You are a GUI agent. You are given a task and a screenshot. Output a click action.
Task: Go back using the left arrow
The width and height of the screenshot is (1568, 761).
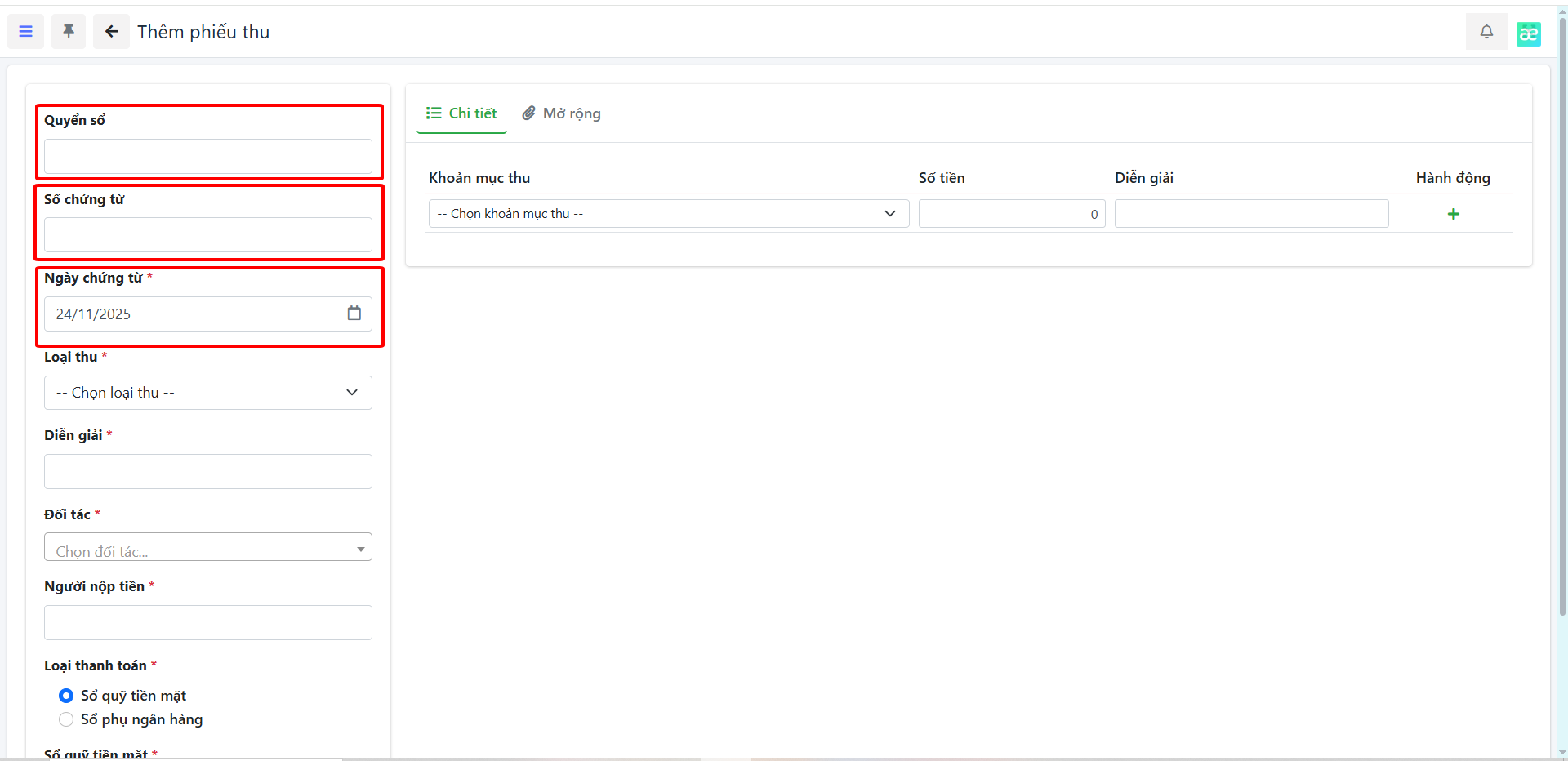tap(111, 32)
